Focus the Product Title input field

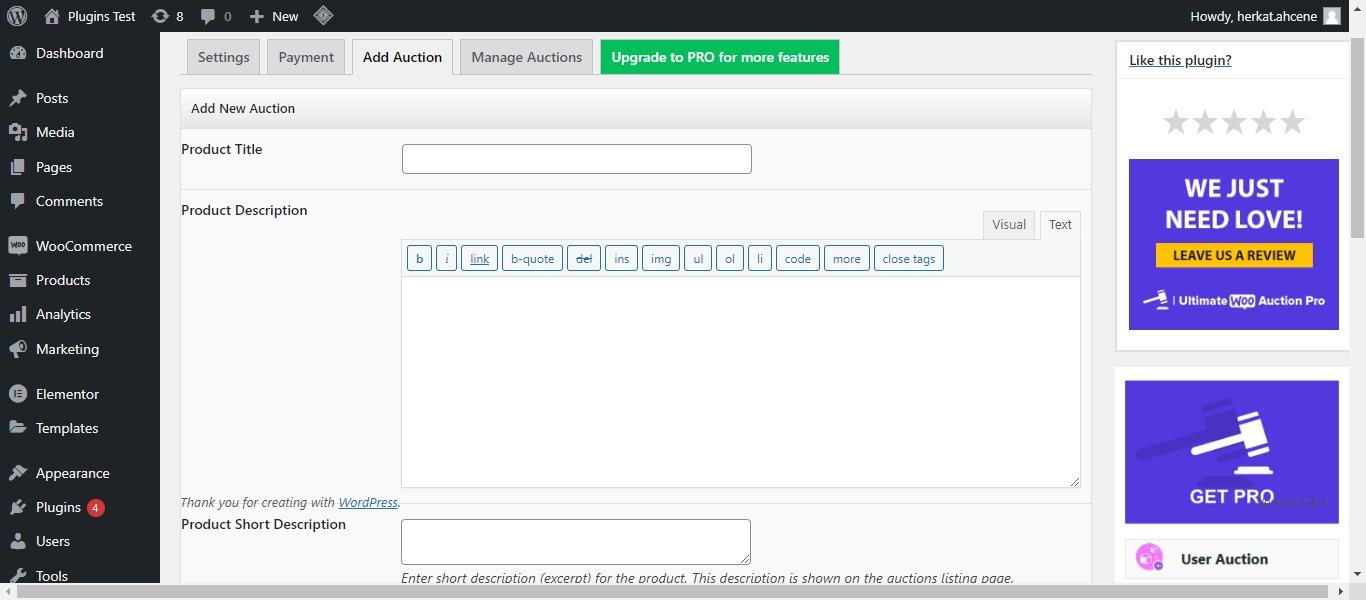point(576,159)
